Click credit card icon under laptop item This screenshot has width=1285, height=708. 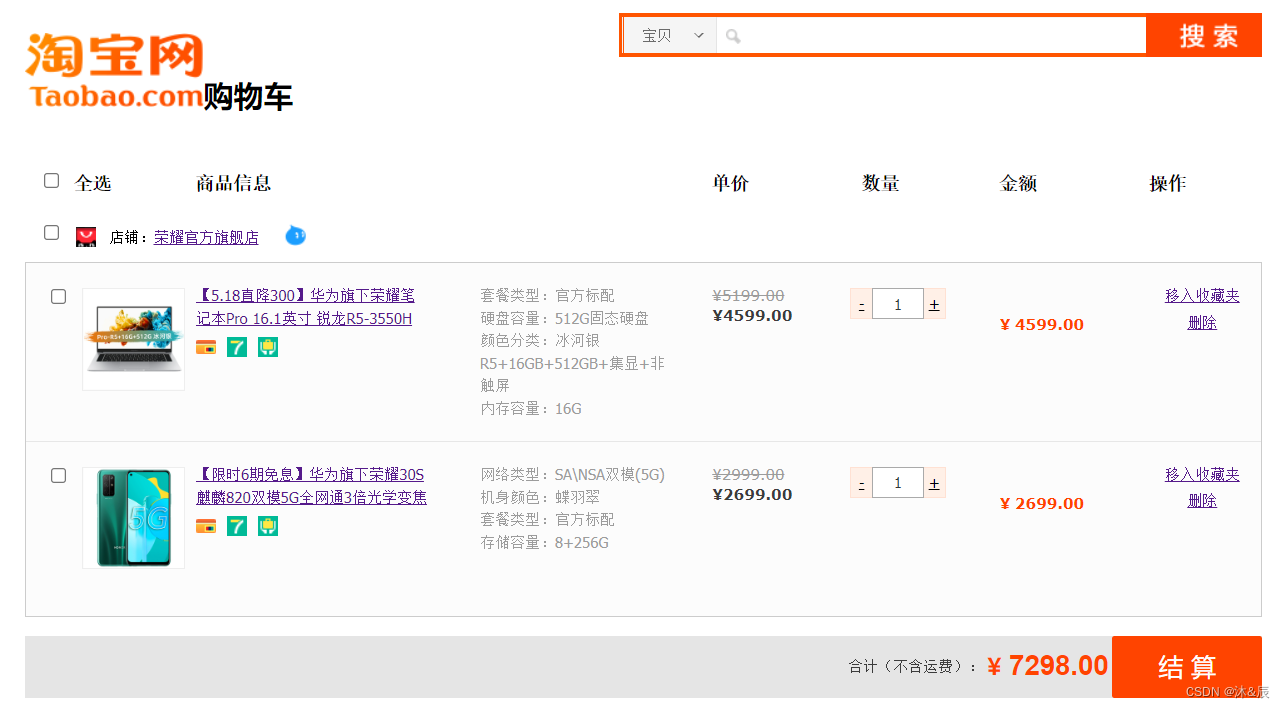coord(206,347)
